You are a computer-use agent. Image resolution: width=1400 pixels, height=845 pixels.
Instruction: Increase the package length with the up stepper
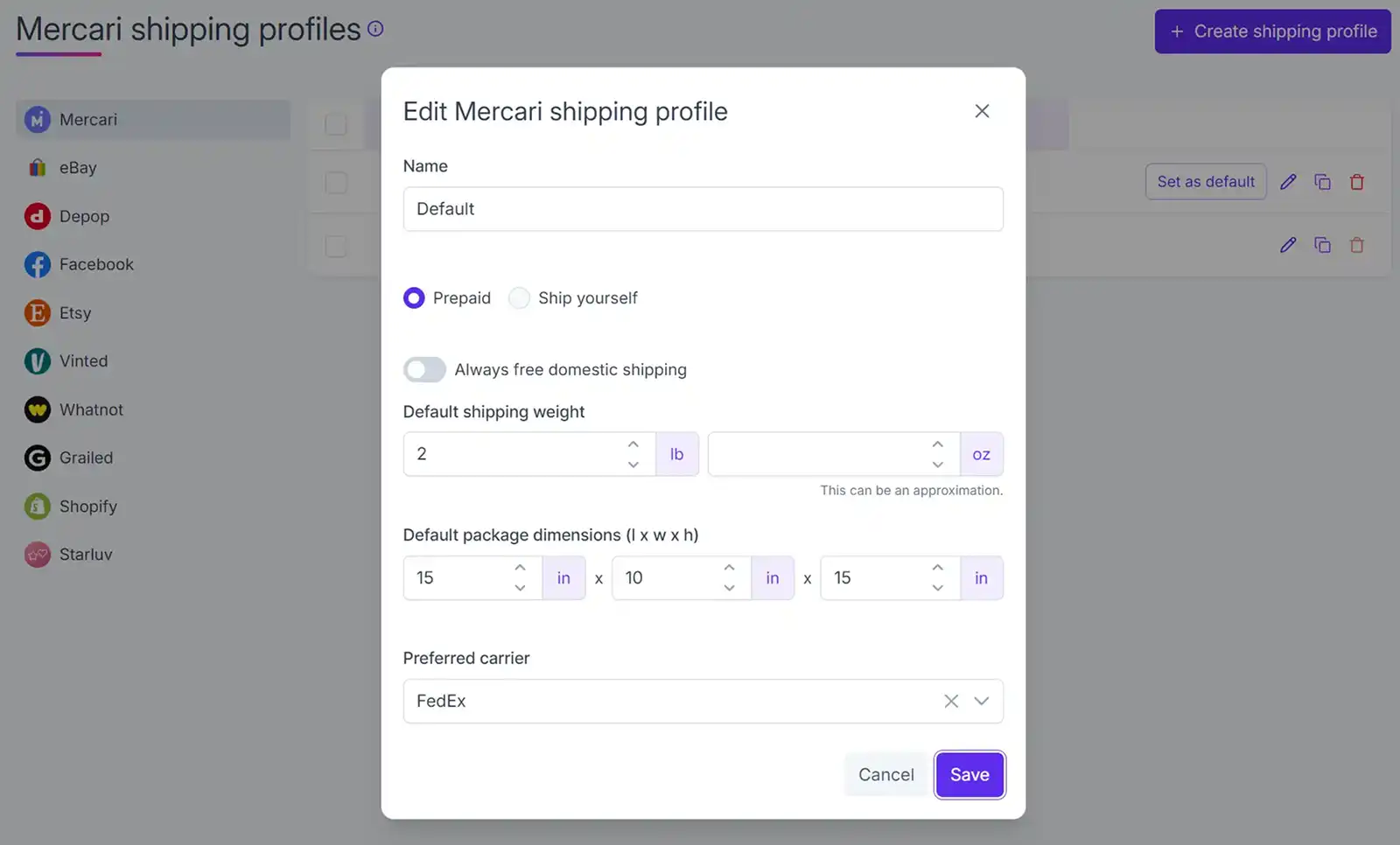click(519, 567)
